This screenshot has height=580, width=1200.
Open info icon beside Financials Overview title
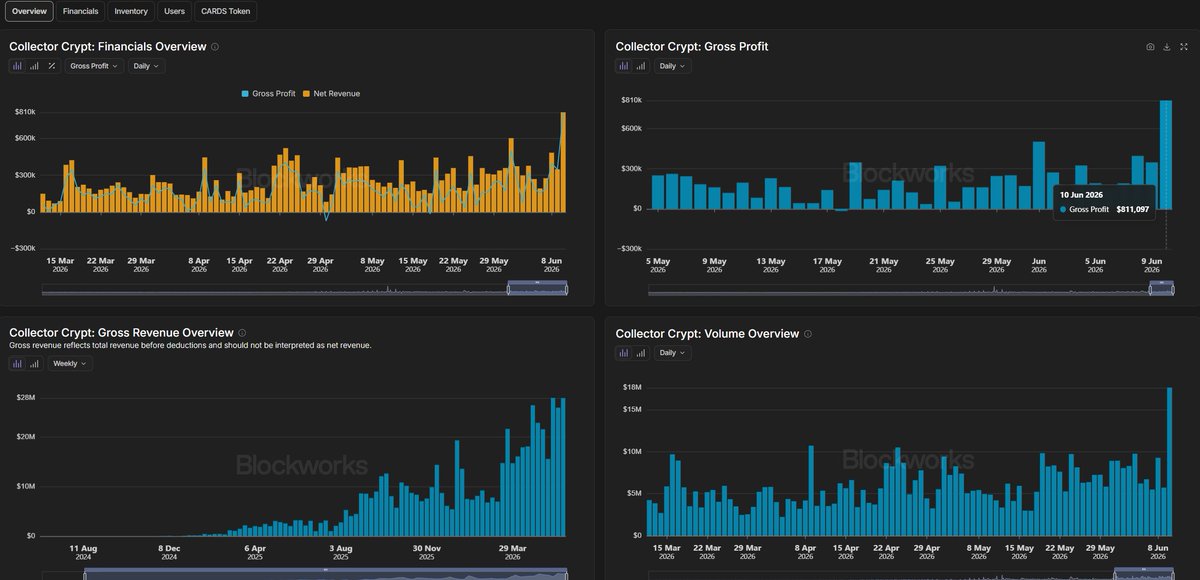click(x=215, y=47)
